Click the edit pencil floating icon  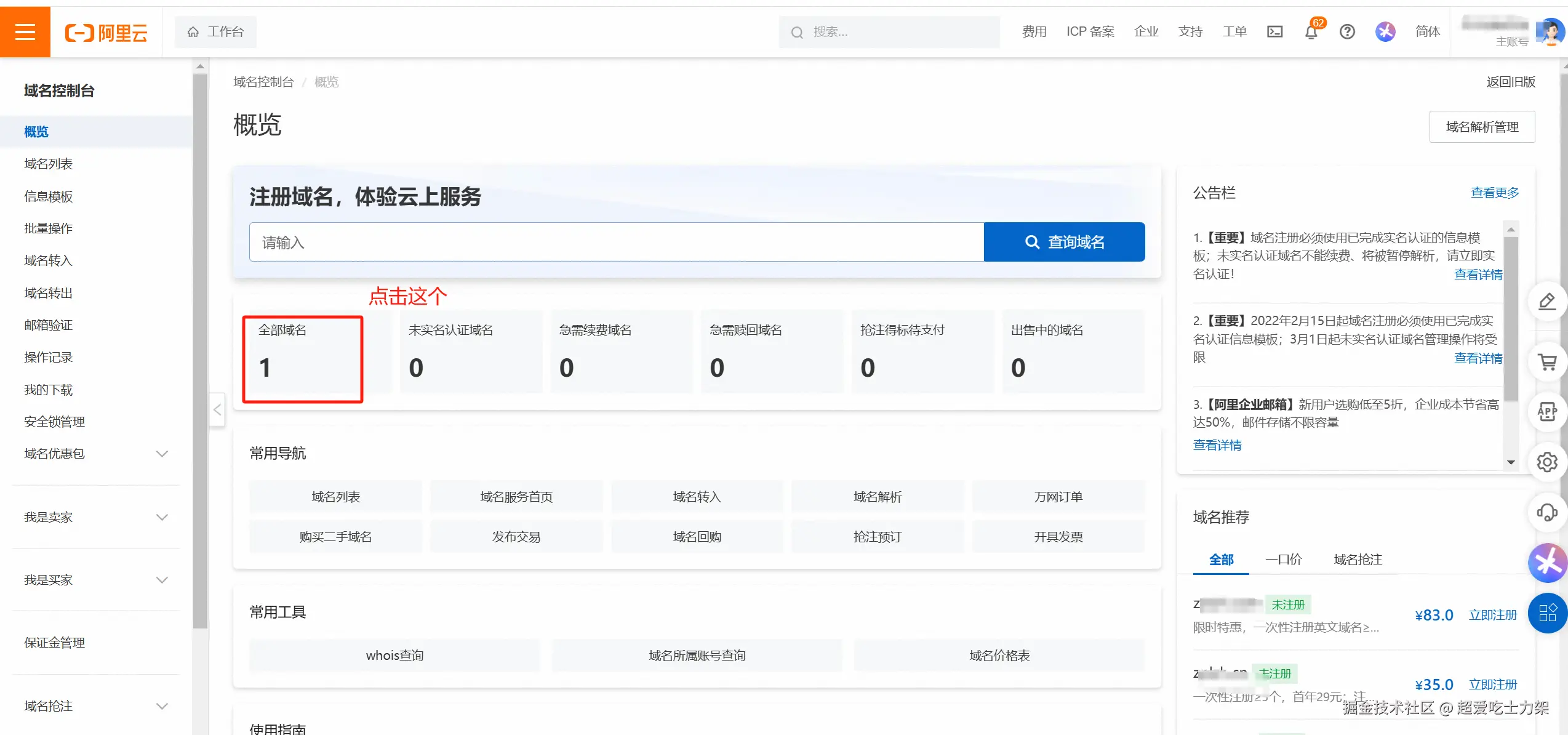1547,302
